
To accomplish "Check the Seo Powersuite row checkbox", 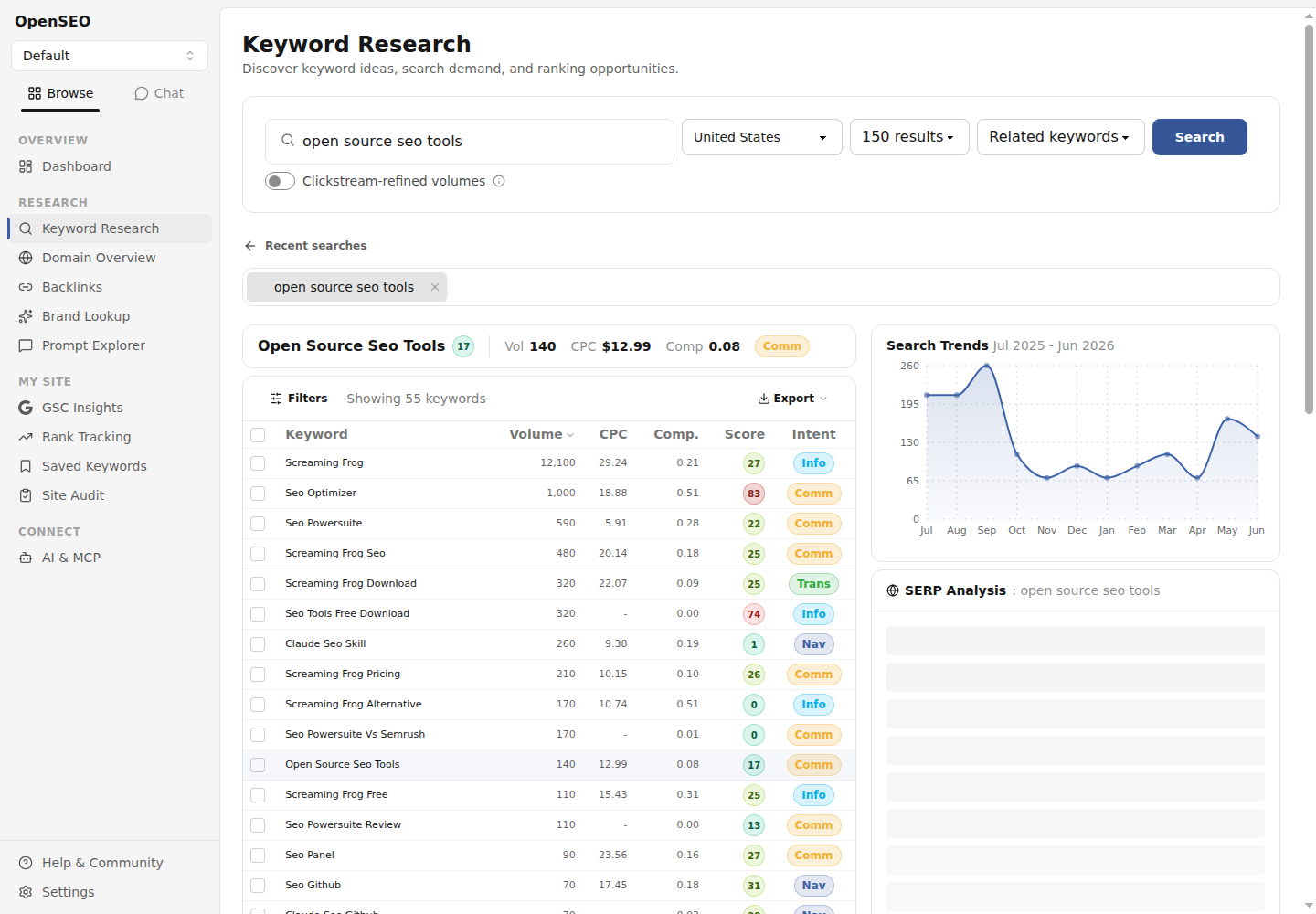I will point(258,524).
